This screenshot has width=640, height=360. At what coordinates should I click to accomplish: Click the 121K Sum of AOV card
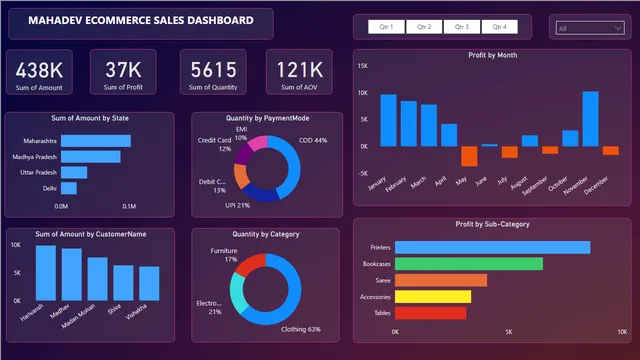299,72
